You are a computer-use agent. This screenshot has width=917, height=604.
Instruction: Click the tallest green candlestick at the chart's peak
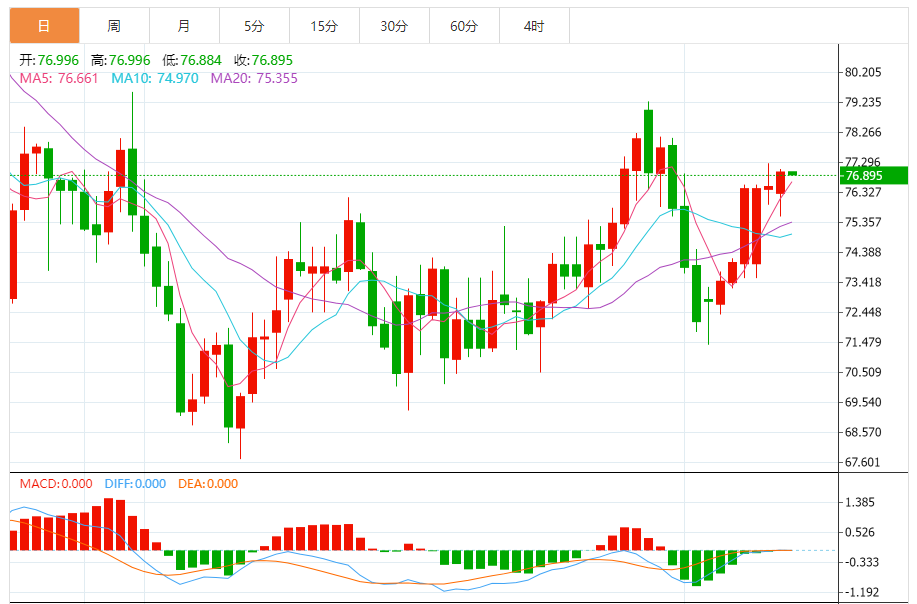[x=649, y=141]
